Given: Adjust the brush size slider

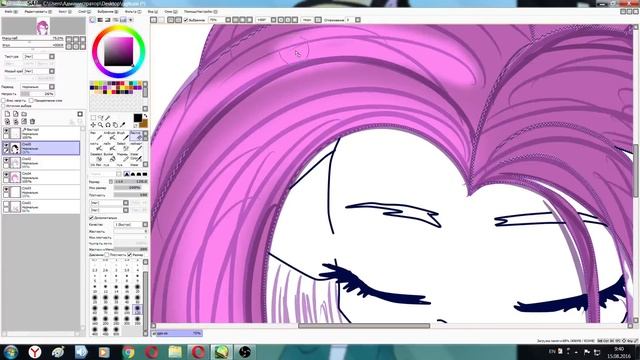Looking at the screenshot, I should (x=131, y=182).
